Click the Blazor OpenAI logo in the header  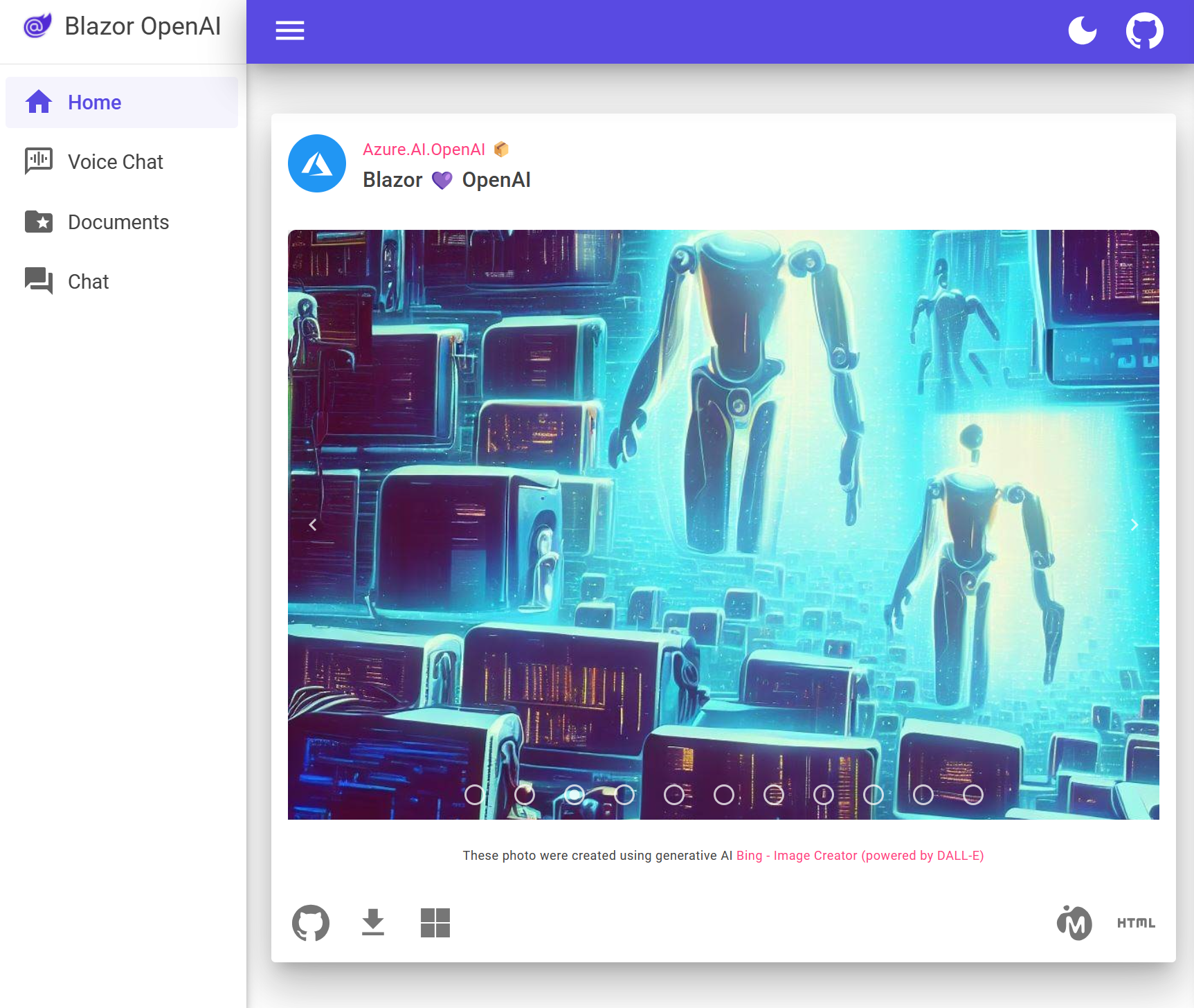[x=122, y=26]
